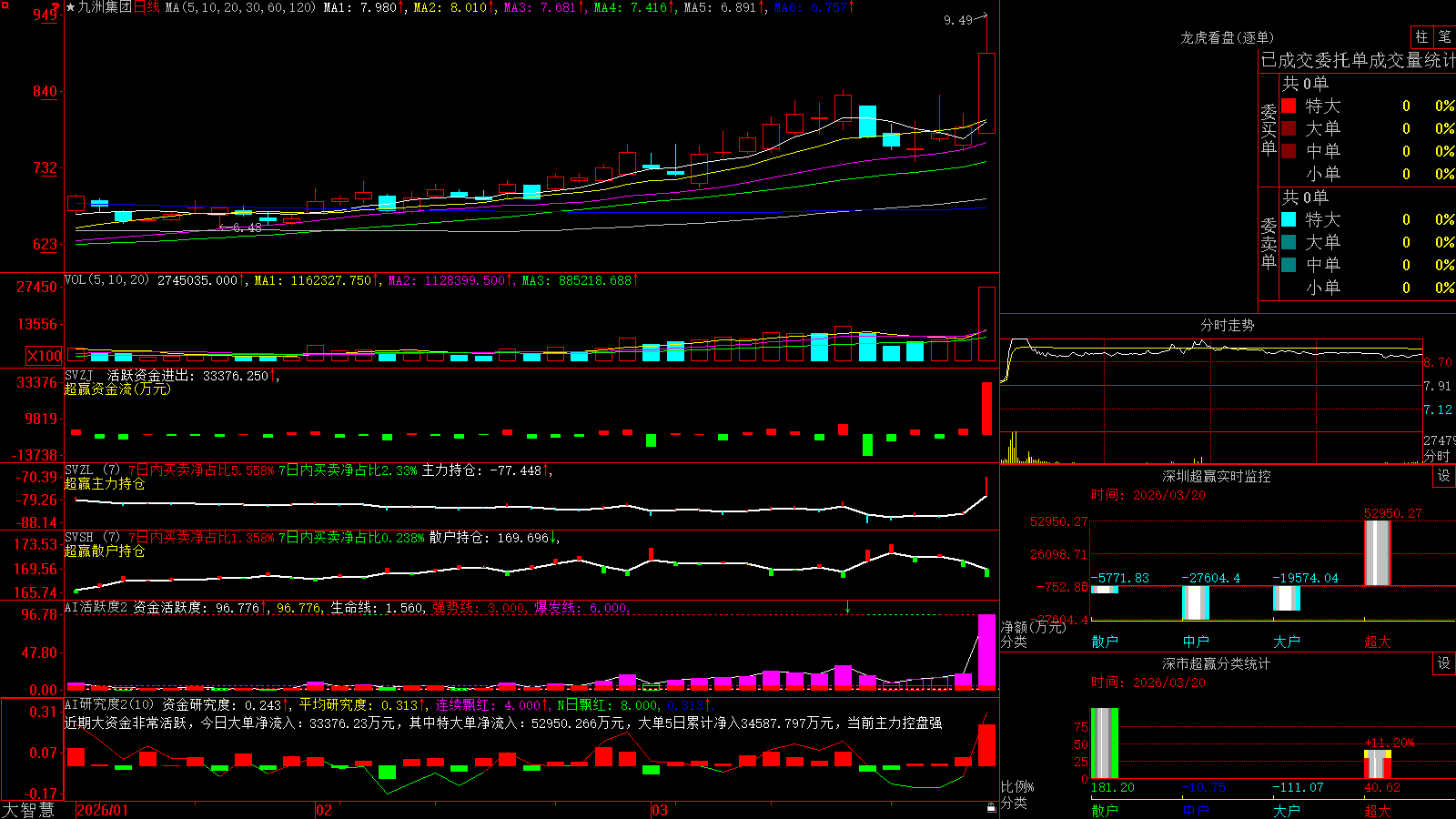1456x819 pixels.
Task: Click the 已成交委托单成交量统计 header
Action: coord(1358,60)
